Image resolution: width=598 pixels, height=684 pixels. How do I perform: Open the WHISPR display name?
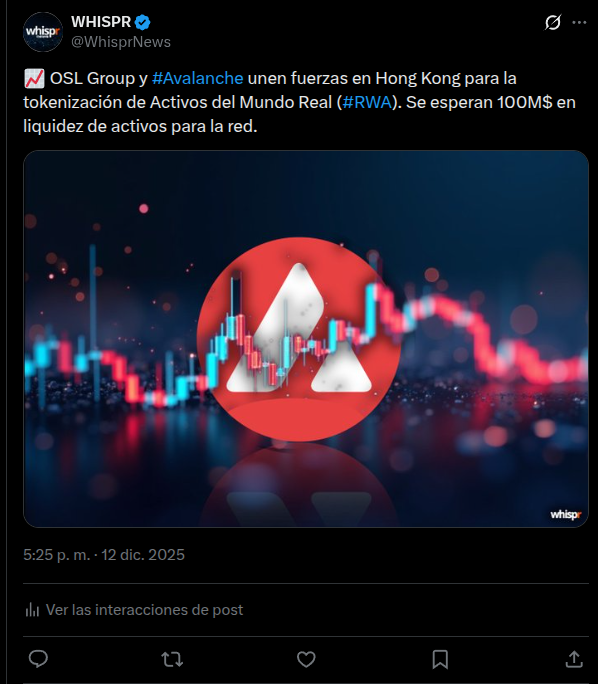coord(101,21)
